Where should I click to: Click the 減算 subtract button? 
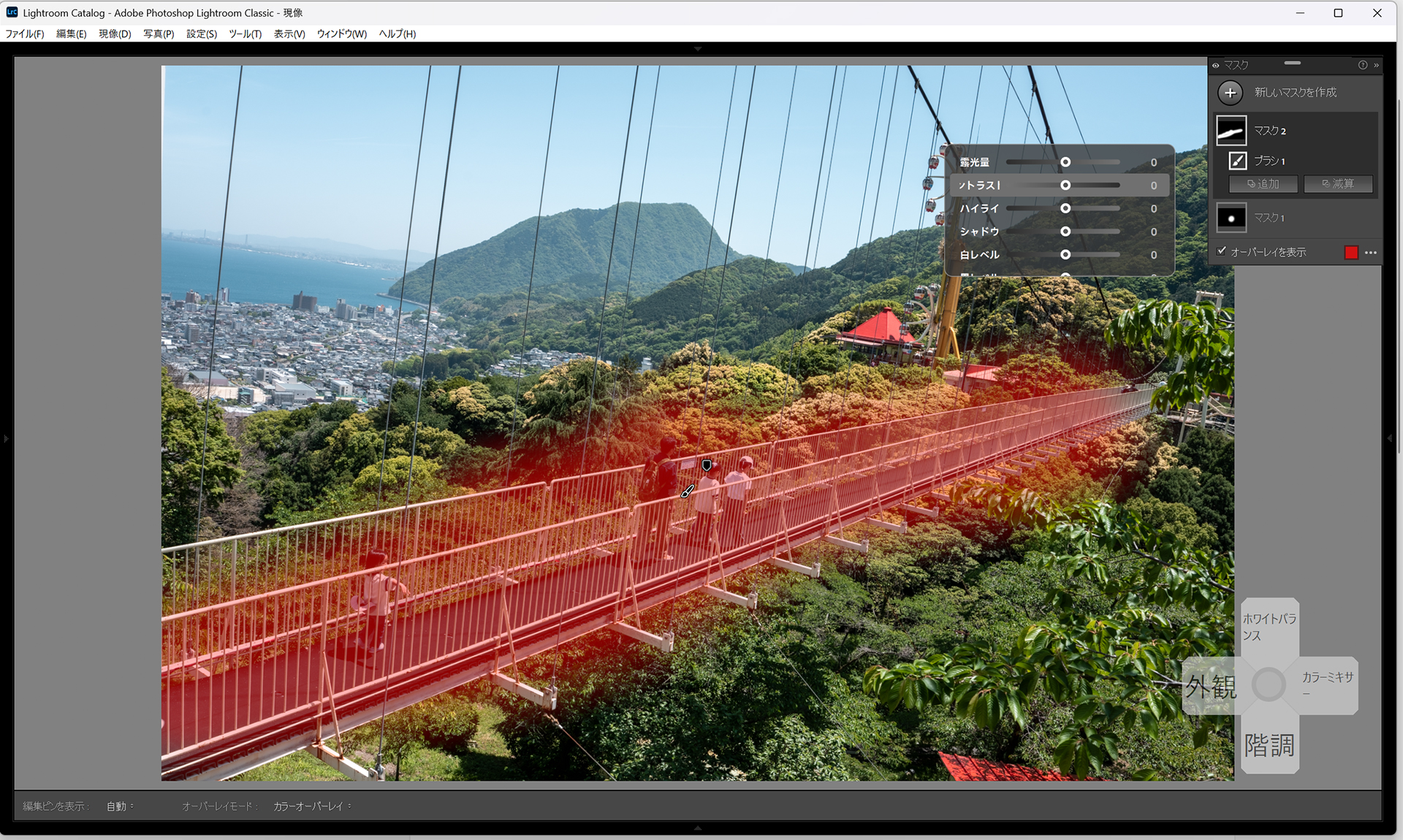click(x=1338, y=184)
